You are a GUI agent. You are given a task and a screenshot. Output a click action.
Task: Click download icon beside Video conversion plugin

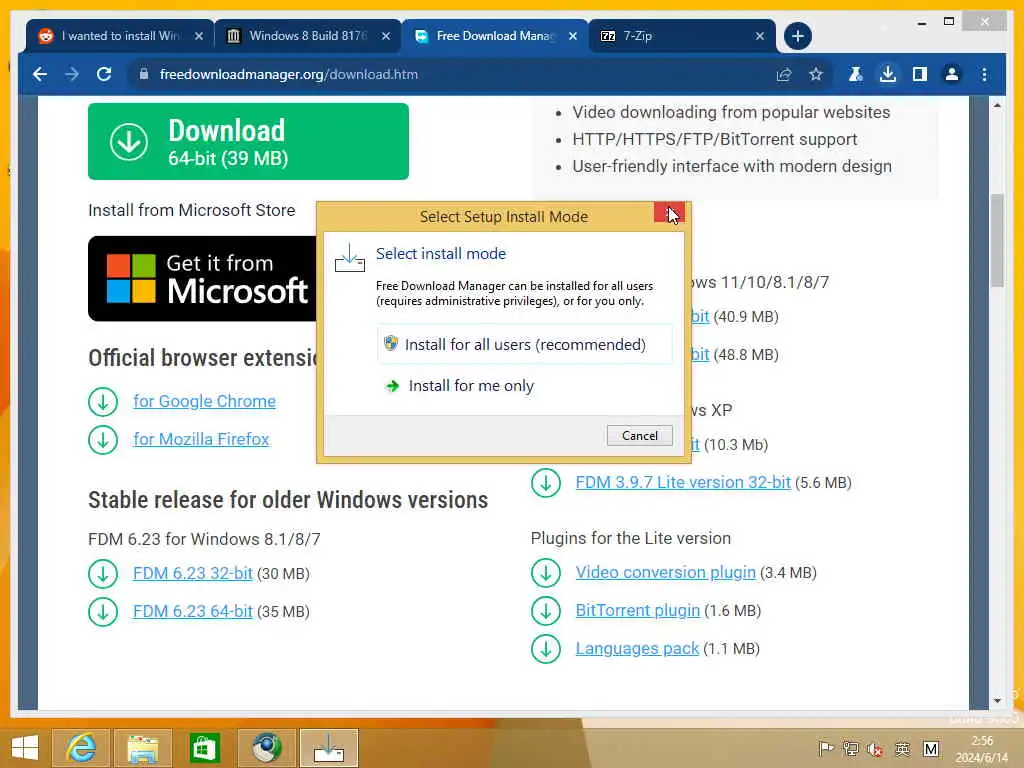tap(546, 573)
